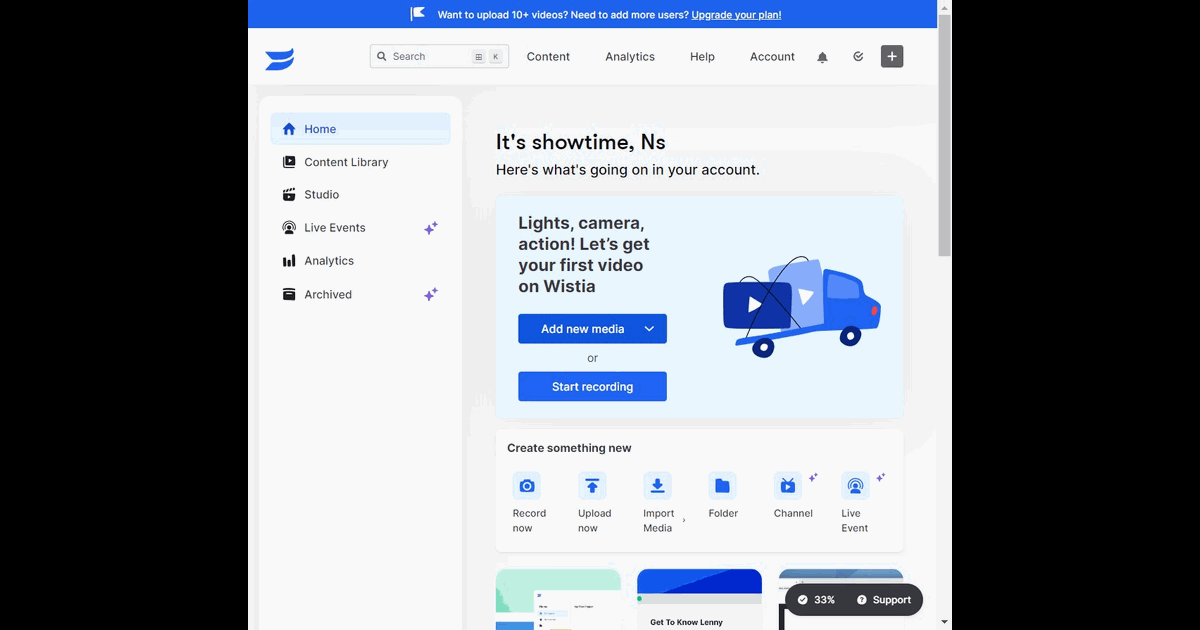Click the Upload now arrow icon
Image resolution: width=1200 pixels, height=630 pixels.
(x=592, y=486)
